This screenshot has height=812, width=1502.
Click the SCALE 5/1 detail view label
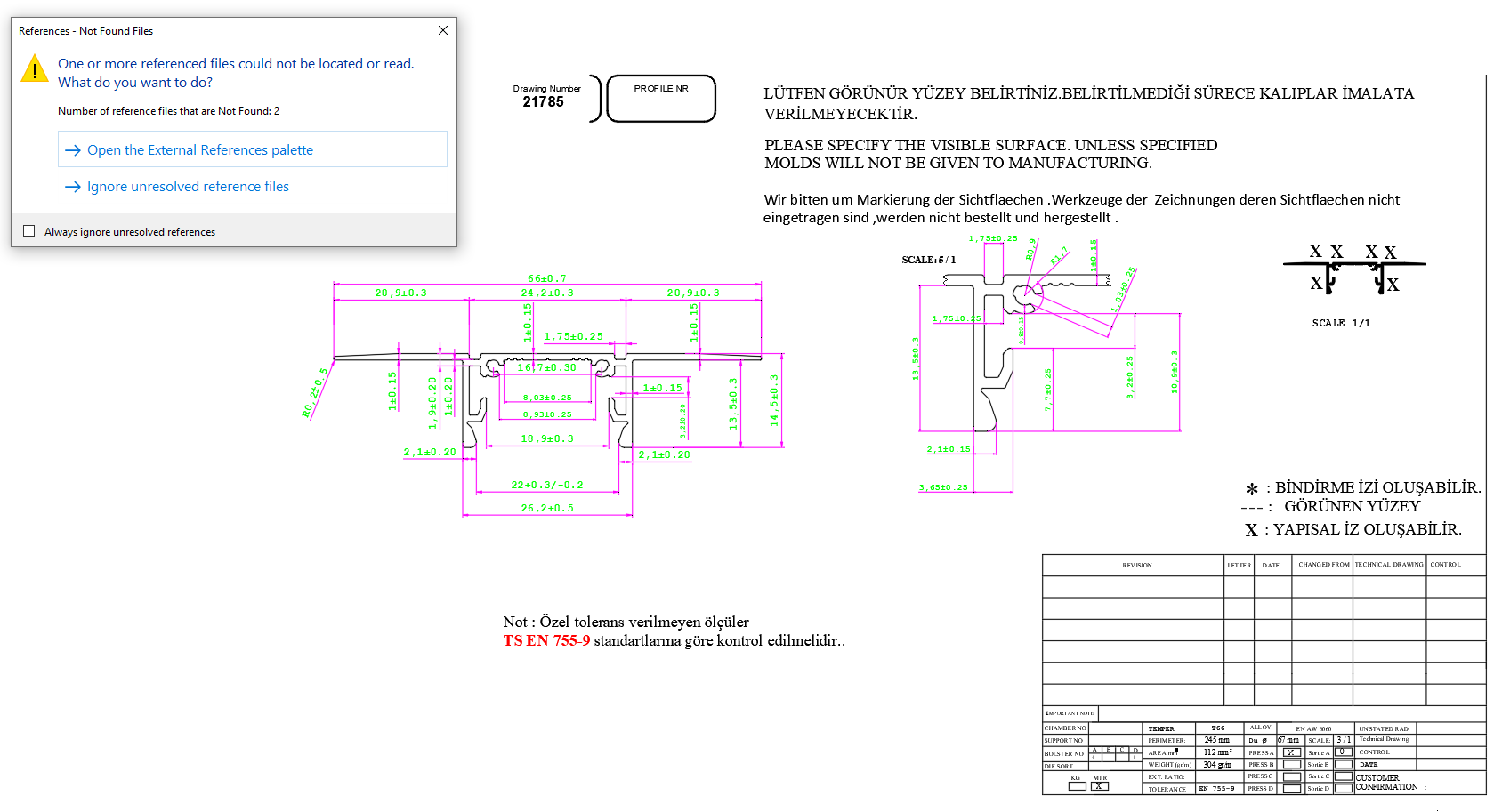(928, 260)
